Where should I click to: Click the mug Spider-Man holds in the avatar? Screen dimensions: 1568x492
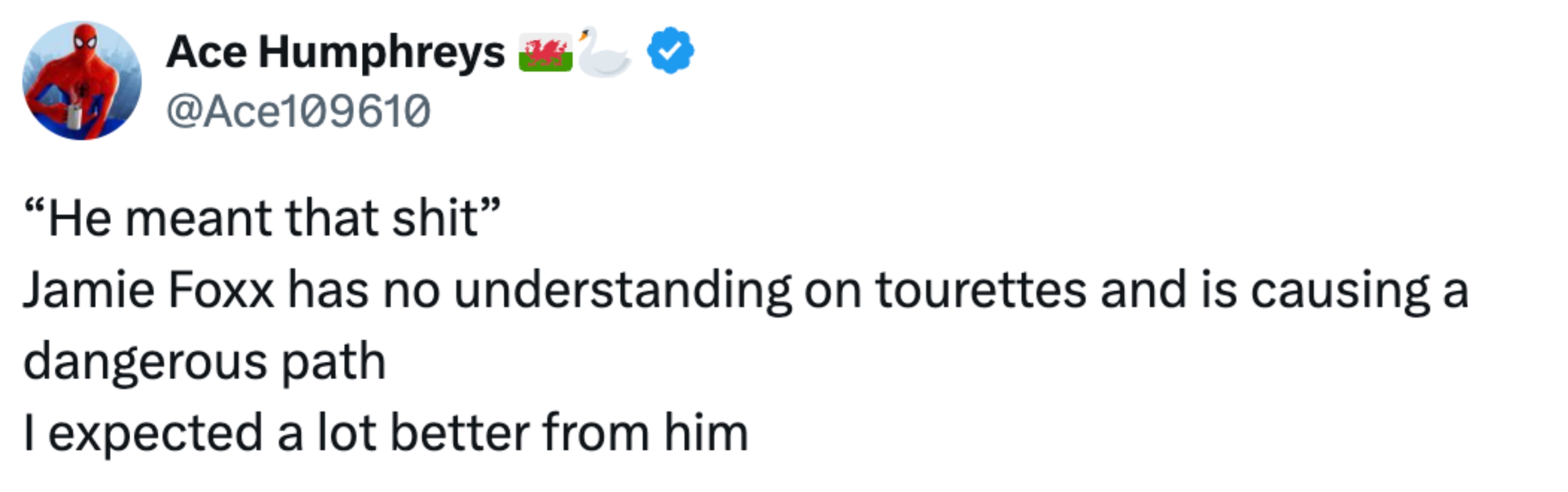[74, 115]
